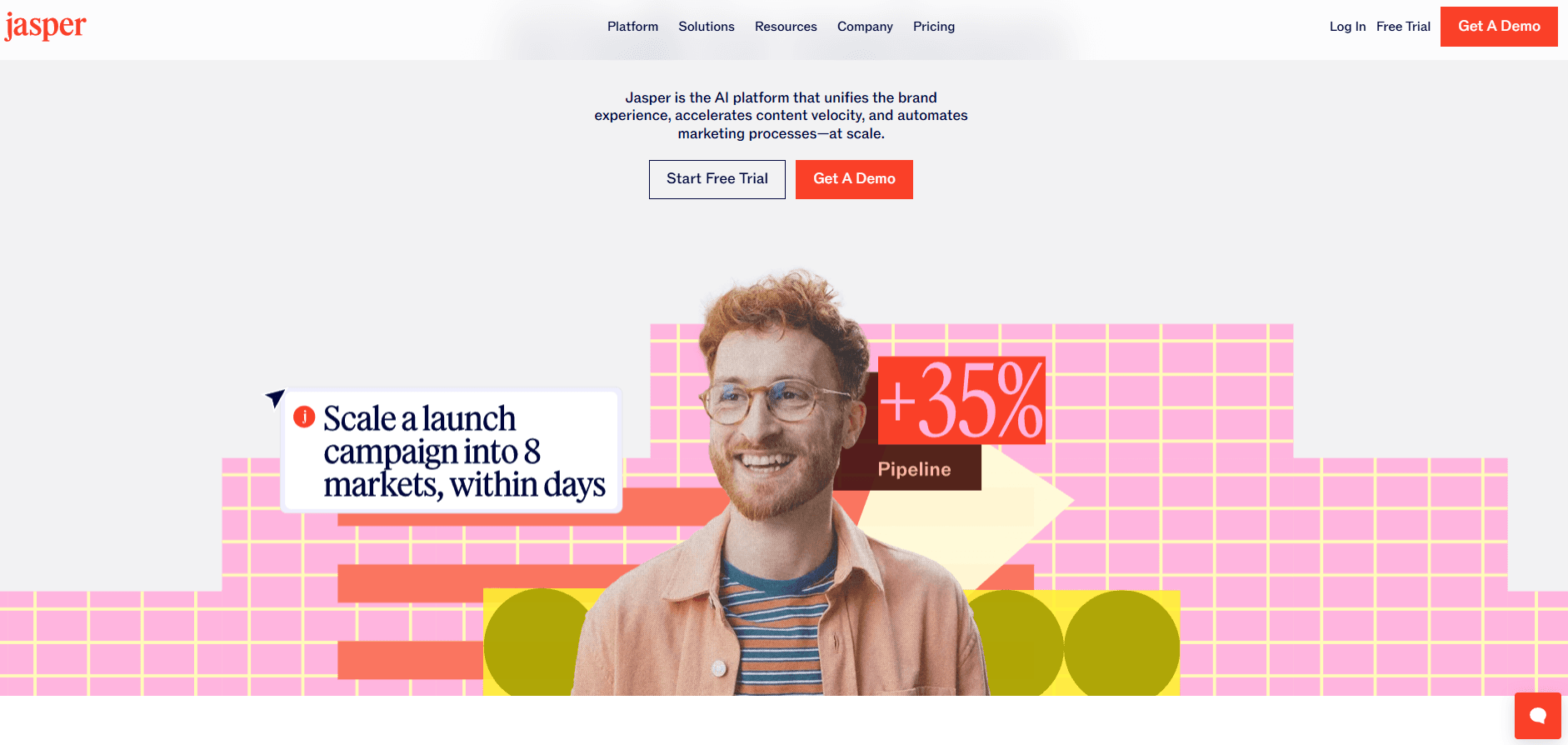Viewport: 1568px width, 745px height.
Task: Click the dark cursor arrow icon
Action: pyautogui.click(x=276, y=397)
